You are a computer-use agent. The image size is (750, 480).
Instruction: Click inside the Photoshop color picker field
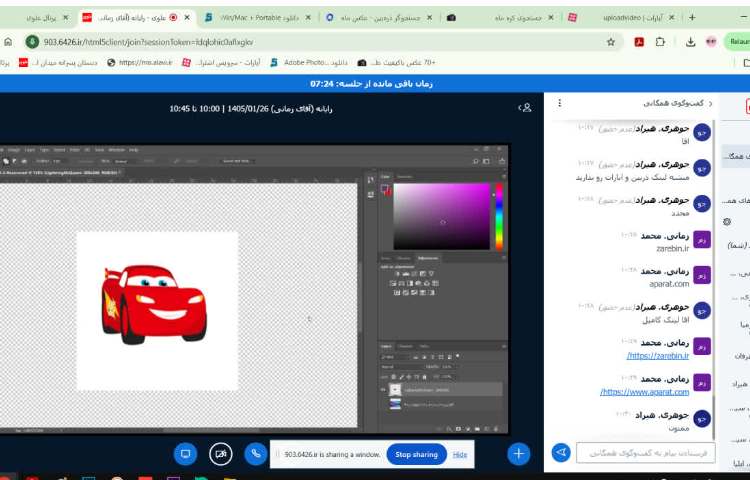click(442, 217)
